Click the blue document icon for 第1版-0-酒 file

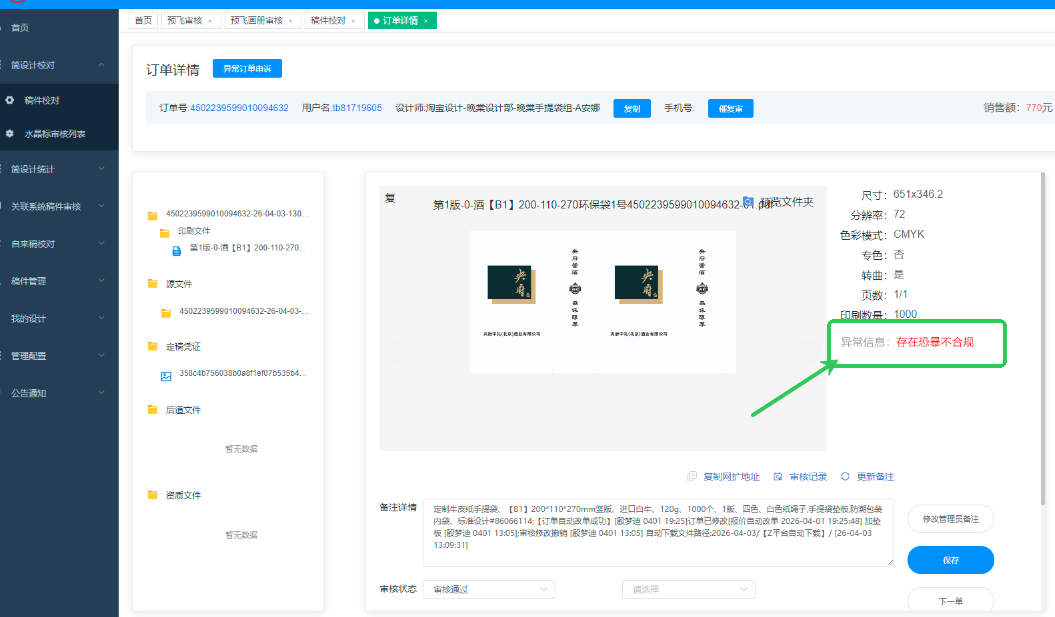click(x=177, y=251)
